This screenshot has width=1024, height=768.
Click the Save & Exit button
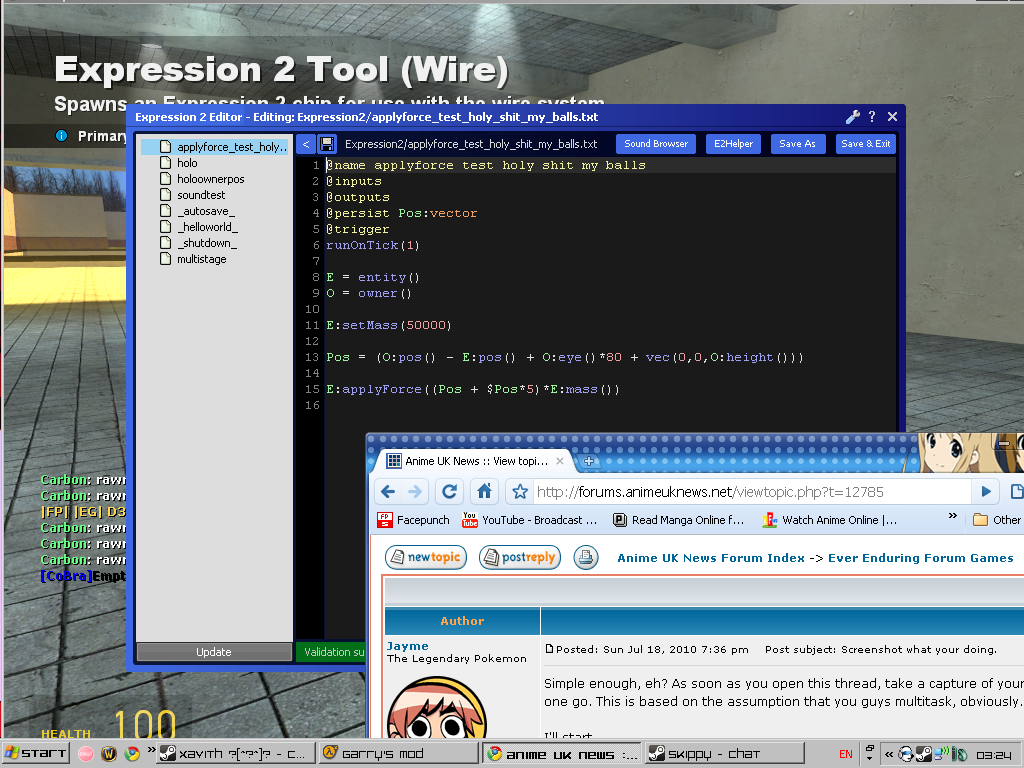click(865, 144)
